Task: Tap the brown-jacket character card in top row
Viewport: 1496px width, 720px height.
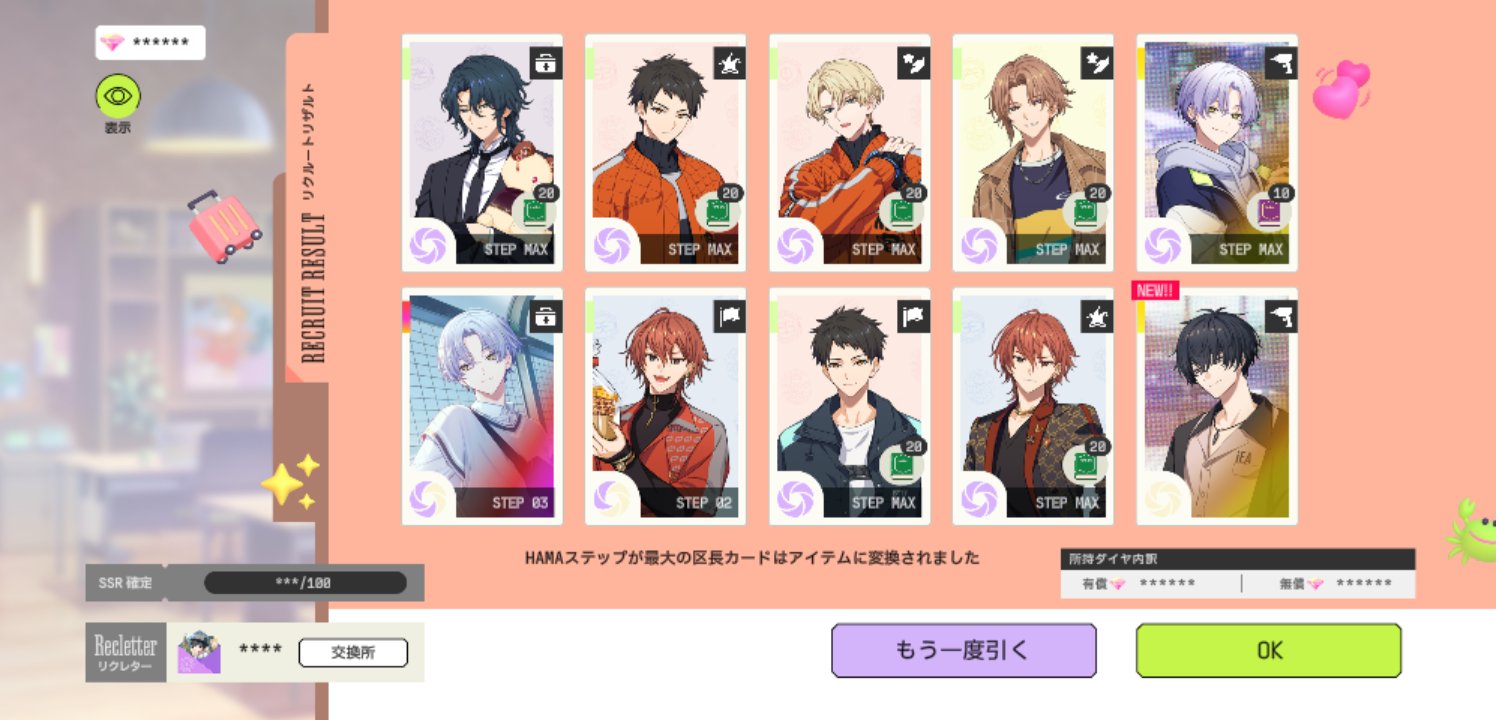Action: tap(1033, 153)
